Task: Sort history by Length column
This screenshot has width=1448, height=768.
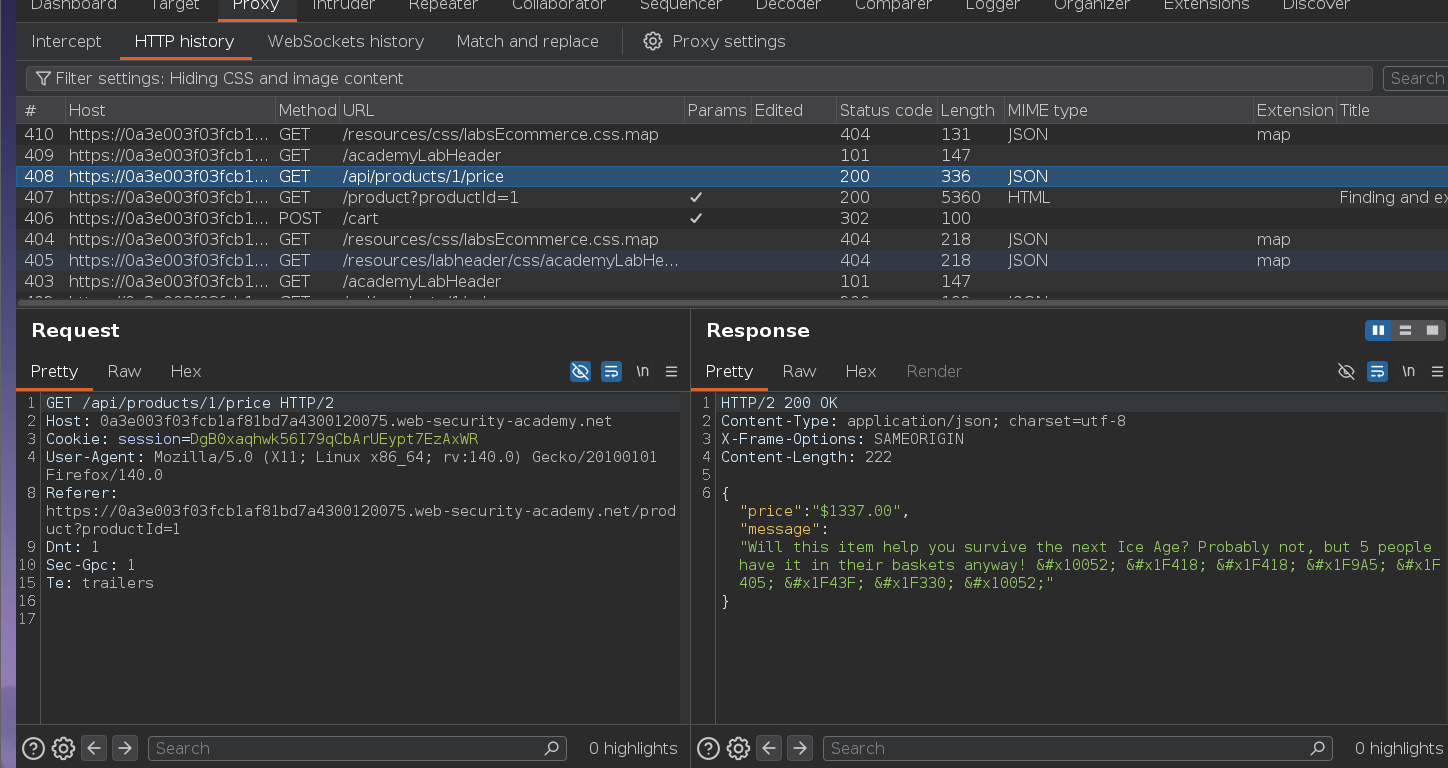Action: (x=970, y=110)
